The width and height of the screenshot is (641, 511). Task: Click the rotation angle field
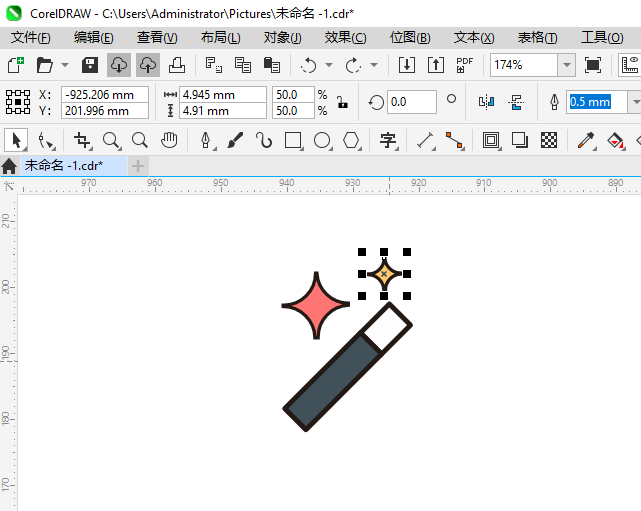[x=412, y=102]
